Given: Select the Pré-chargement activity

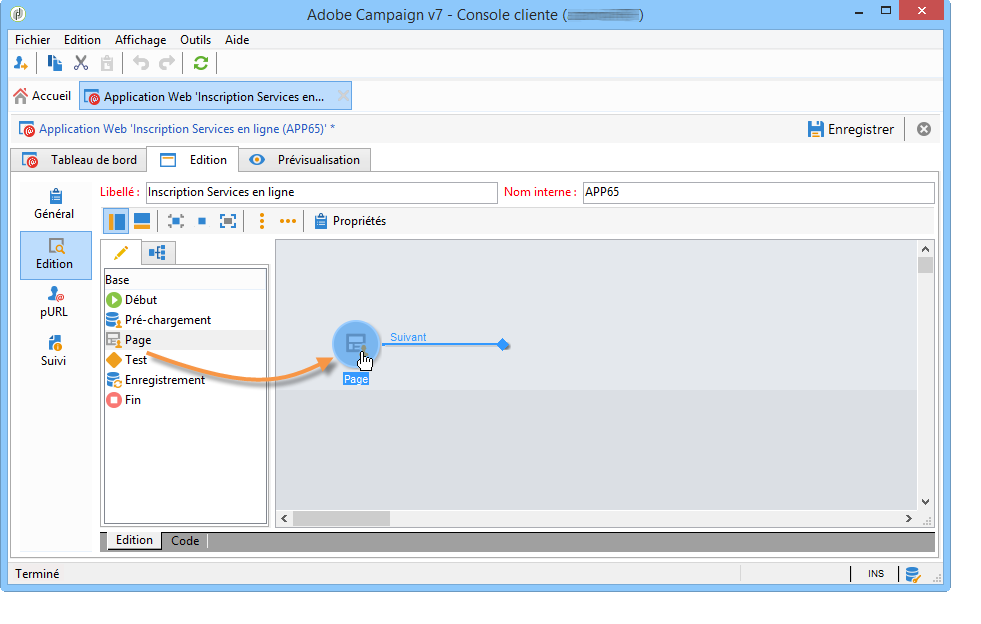Looking at the screenshot, I should click(x=185, y=320).
